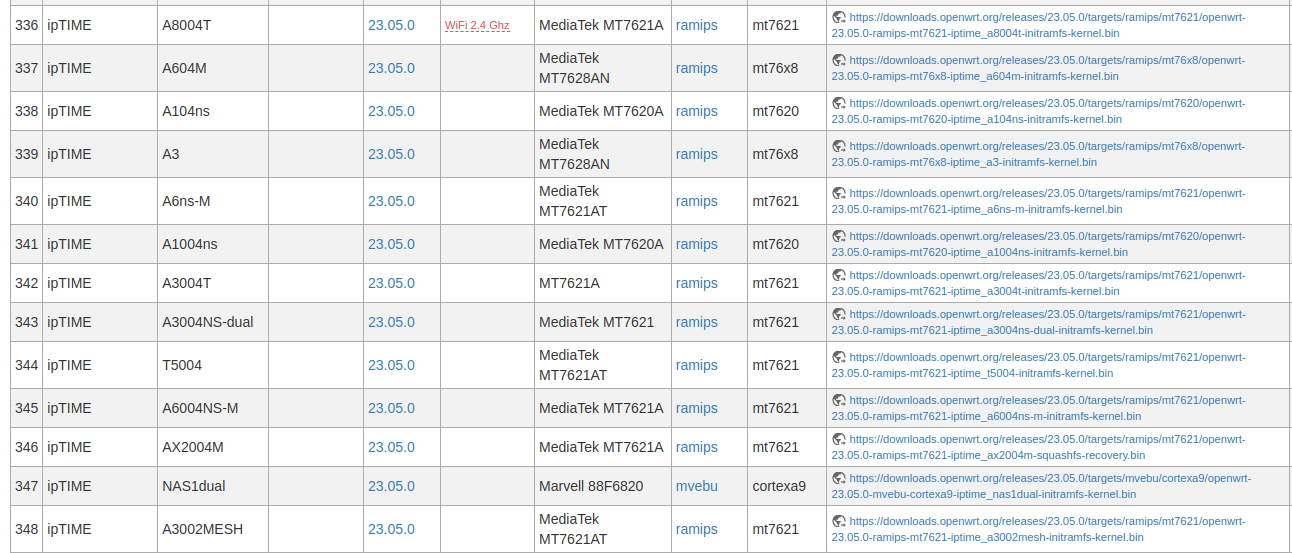Open 23.05.0 release link for A3004T

coord(391,283)
